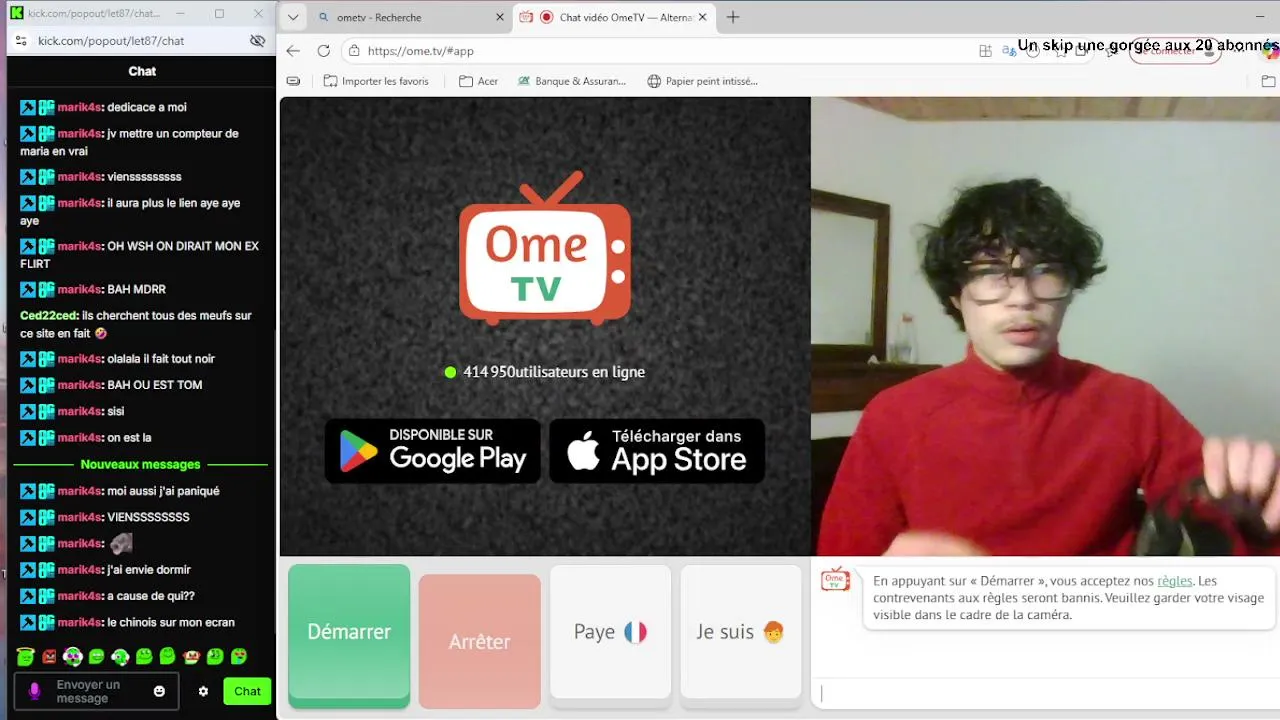Go back in the OmeTV browser window

pos(293,51)
